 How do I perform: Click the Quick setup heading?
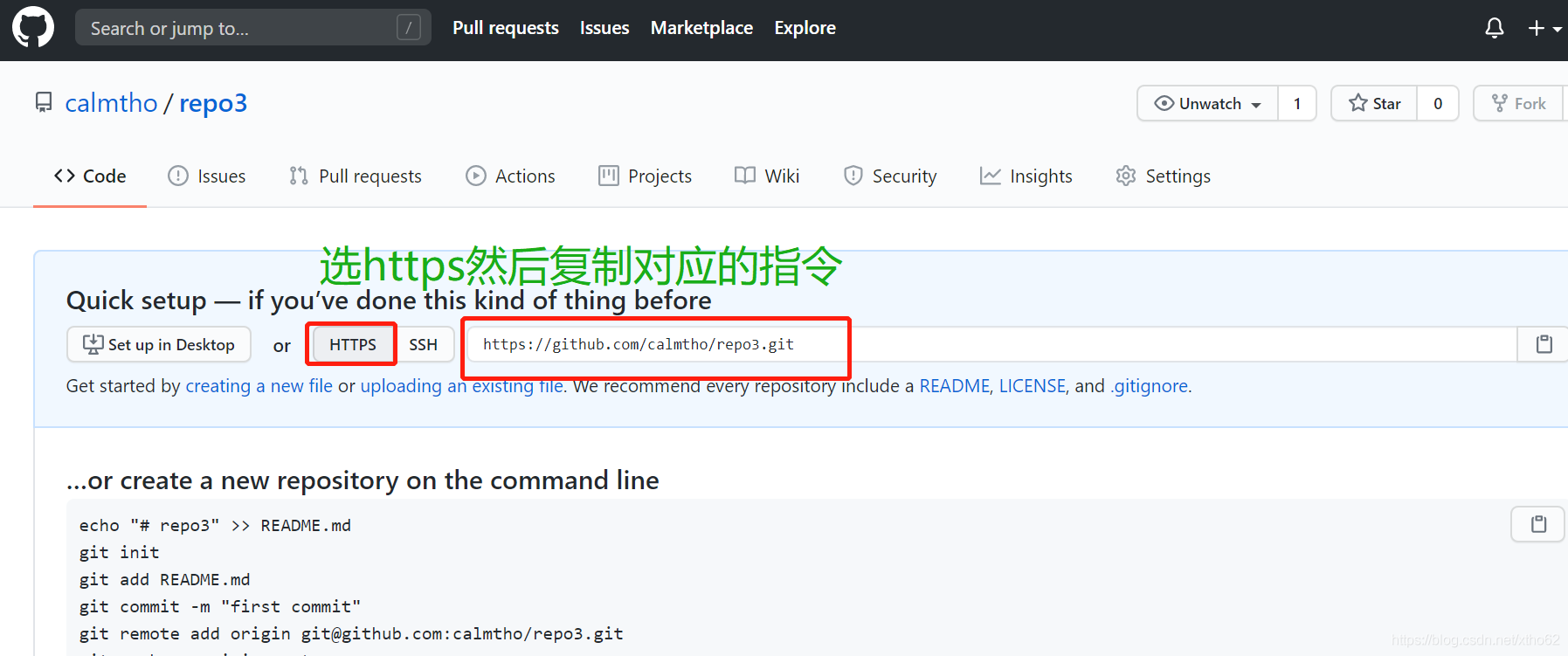pyautogui.click(x=389, y=300)
